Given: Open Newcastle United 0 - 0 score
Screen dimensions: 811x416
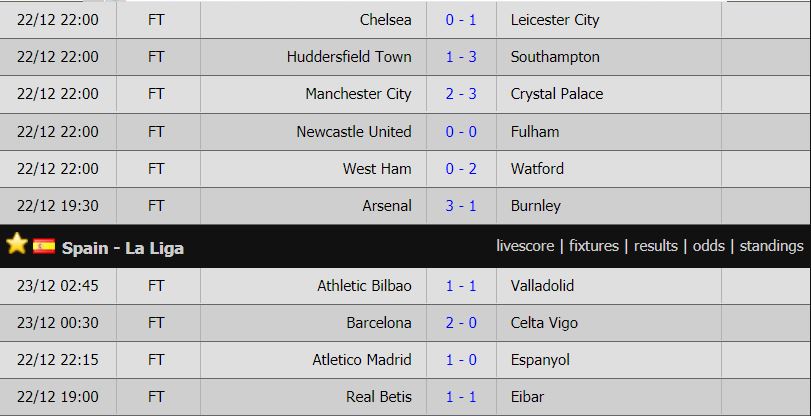Looking at the screenshot, I should (x=461, y=132).
